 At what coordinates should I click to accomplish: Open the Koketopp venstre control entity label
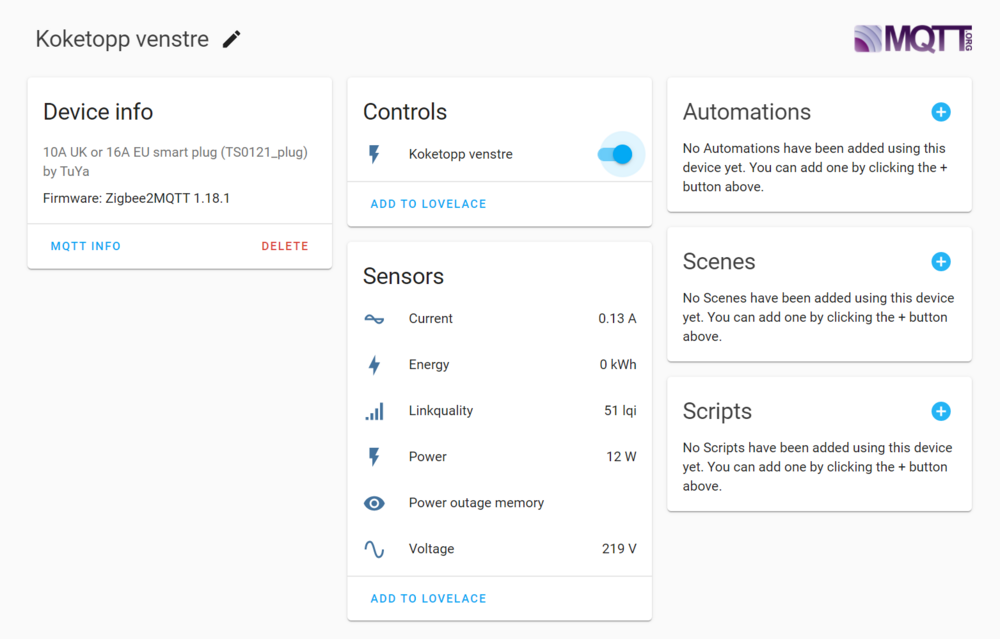point(460,154)
